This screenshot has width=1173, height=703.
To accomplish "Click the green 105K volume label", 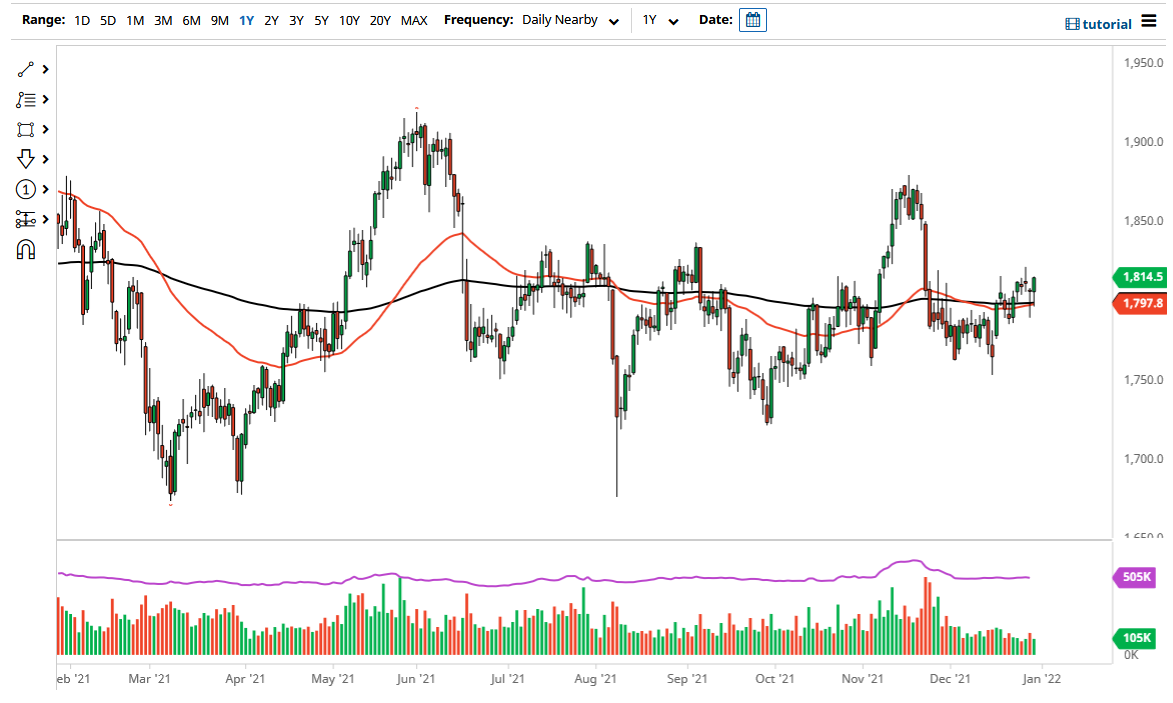I will point(1136,638).
